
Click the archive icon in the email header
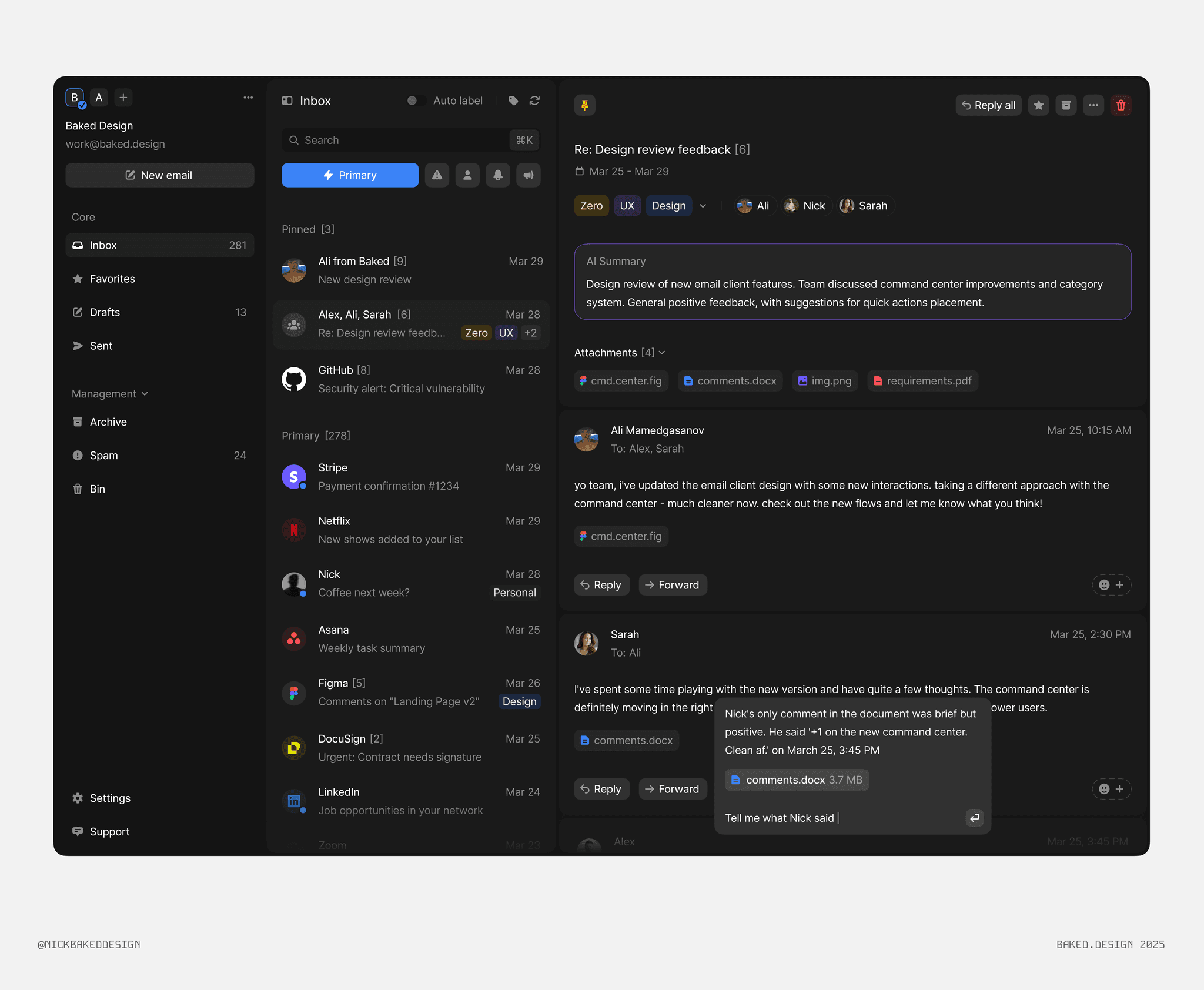pyautogui.click(x=1066, y=105)
